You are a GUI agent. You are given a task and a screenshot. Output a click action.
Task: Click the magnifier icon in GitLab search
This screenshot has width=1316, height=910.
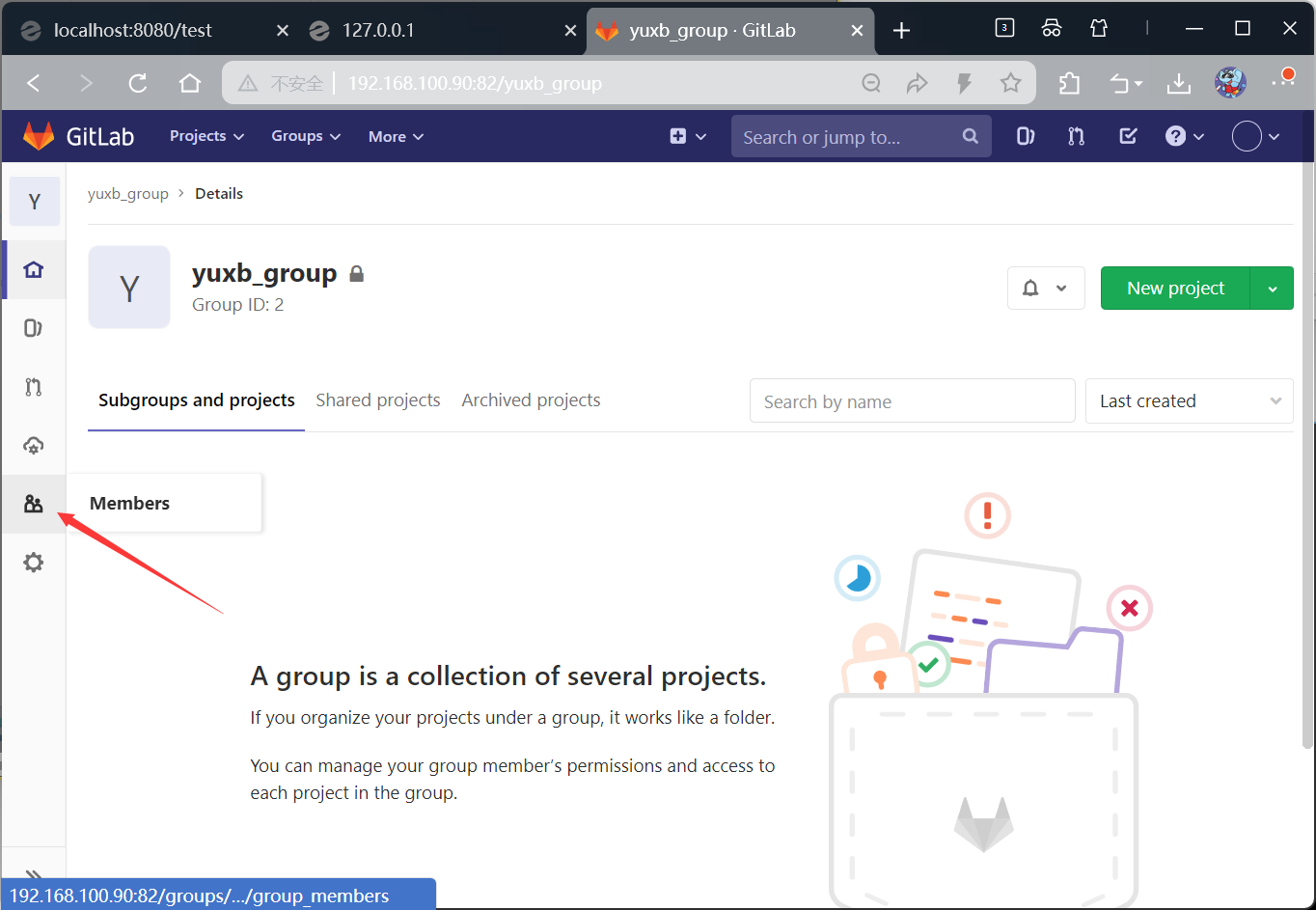[x=971, y=136]
